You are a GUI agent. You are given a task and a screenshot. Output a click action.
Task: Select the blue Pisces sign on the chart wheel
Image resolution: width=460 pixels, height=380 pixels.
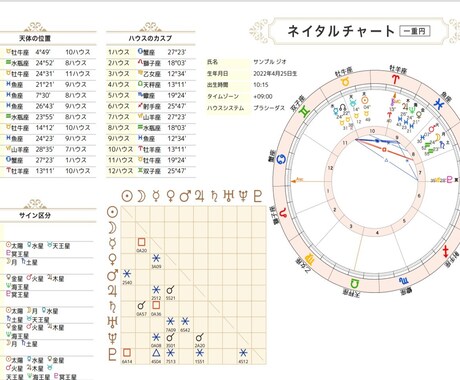pyautogui.click(x=439, y=104)
